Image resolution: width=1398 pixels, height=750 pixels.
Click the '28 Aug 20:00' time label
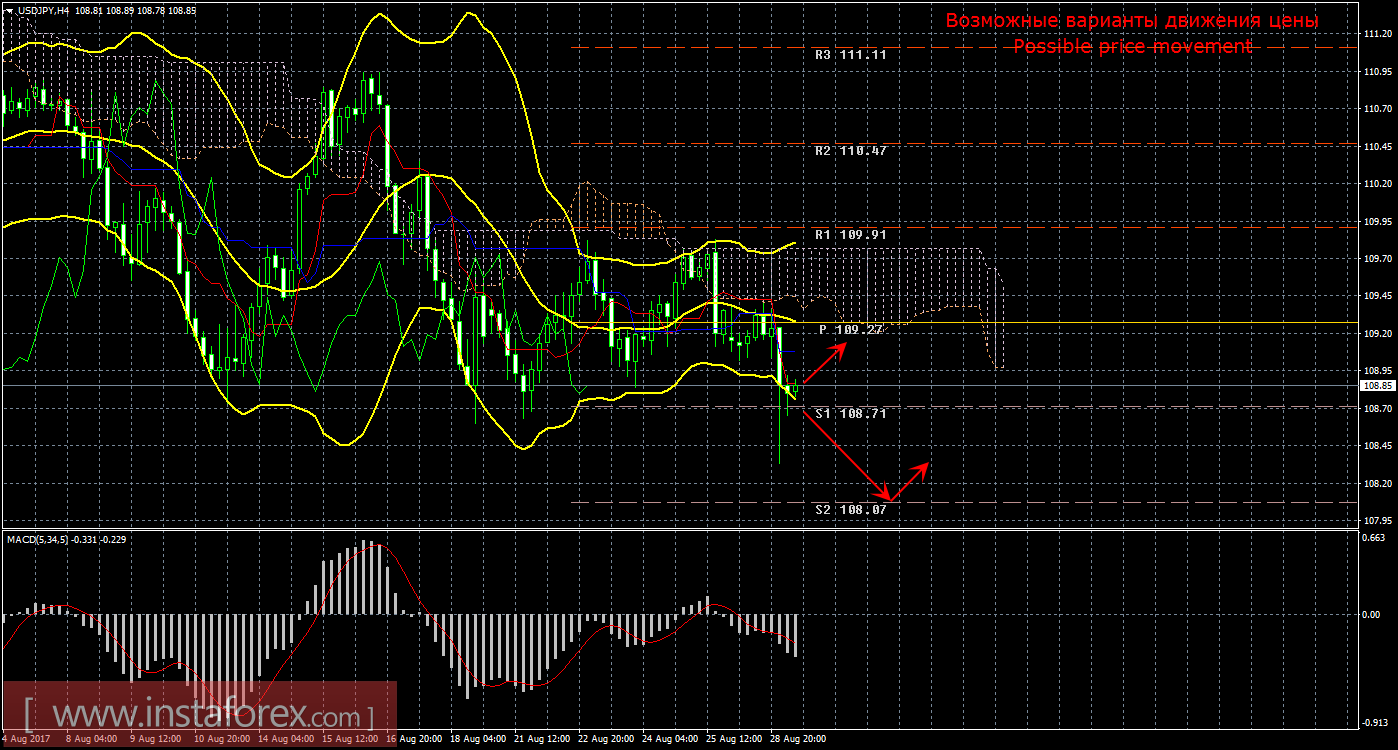pyautogui.click(x=798, y=739)
